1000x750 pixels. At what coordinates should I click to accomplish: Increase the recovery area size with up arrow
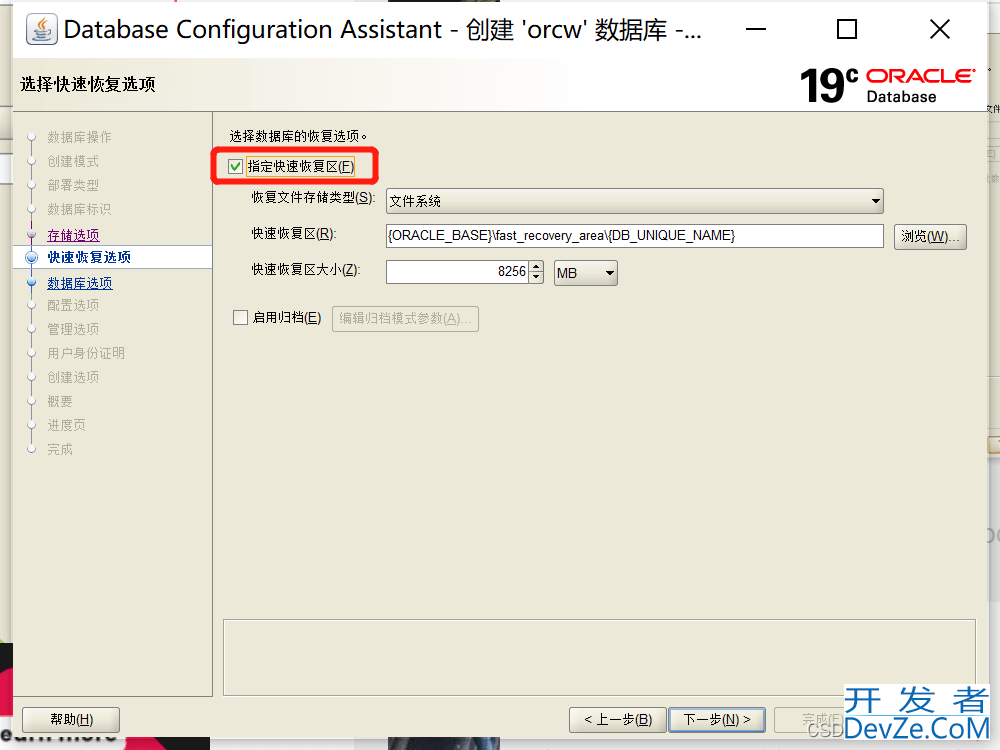[x=536, y=267]
